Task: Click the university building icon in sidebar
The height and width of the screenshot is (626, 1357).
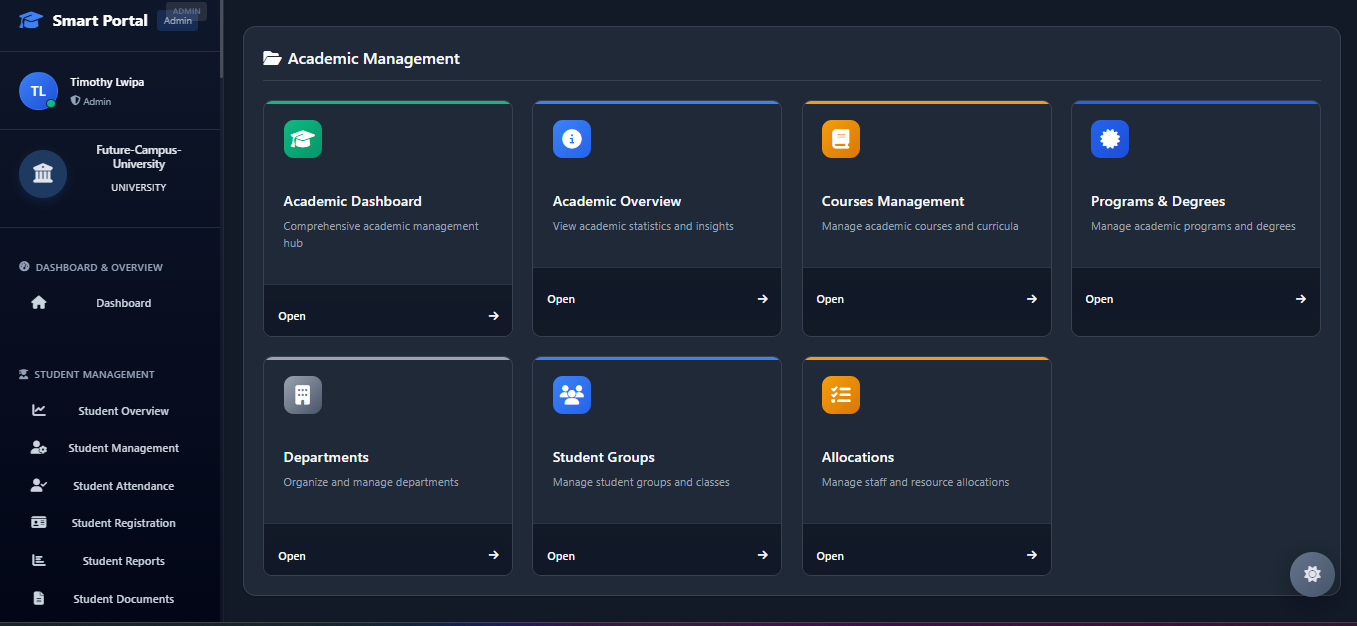Action: click(43, 174)
